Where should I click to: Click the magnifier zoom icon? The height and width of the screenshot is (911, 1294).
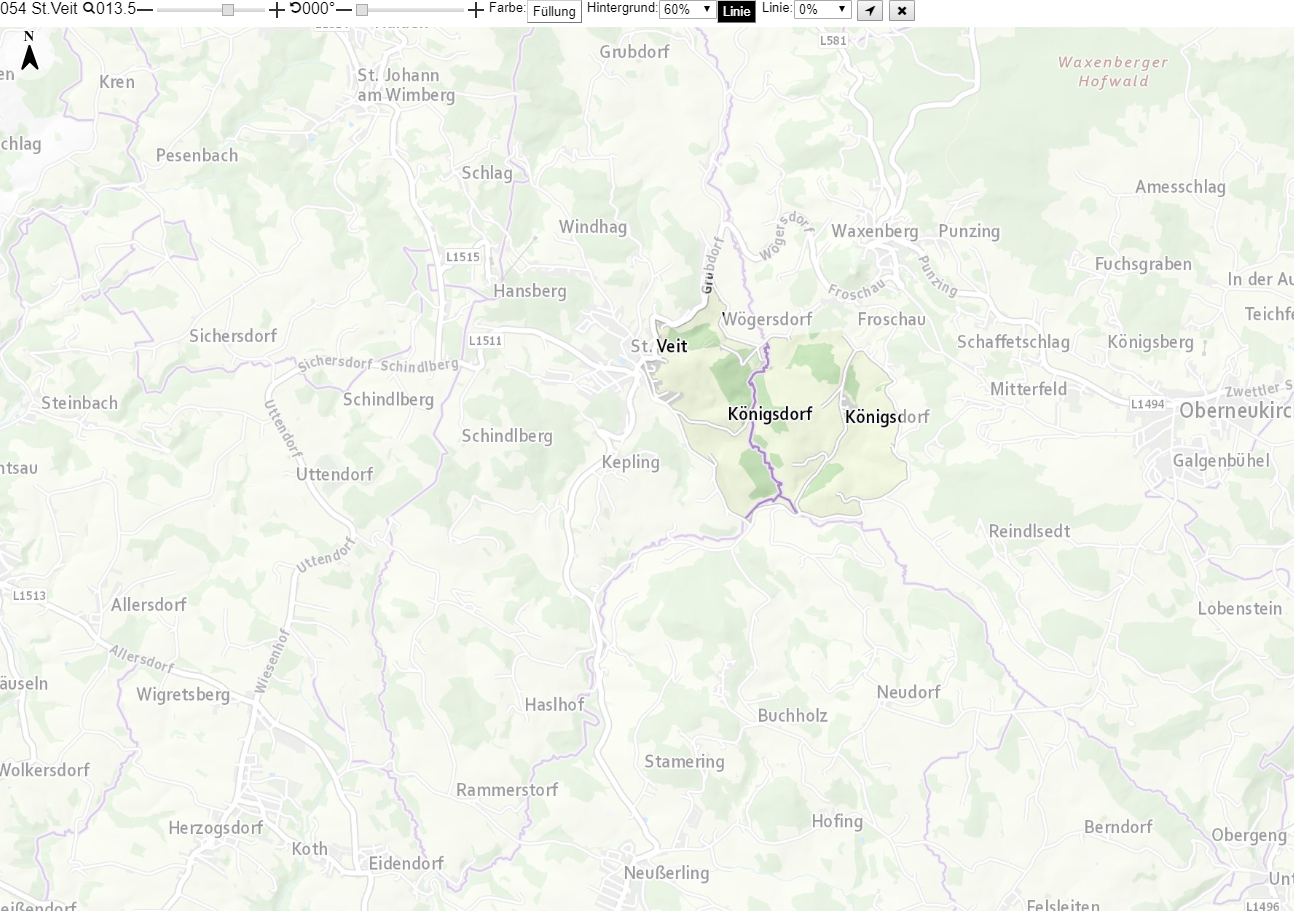pos(88,9)
